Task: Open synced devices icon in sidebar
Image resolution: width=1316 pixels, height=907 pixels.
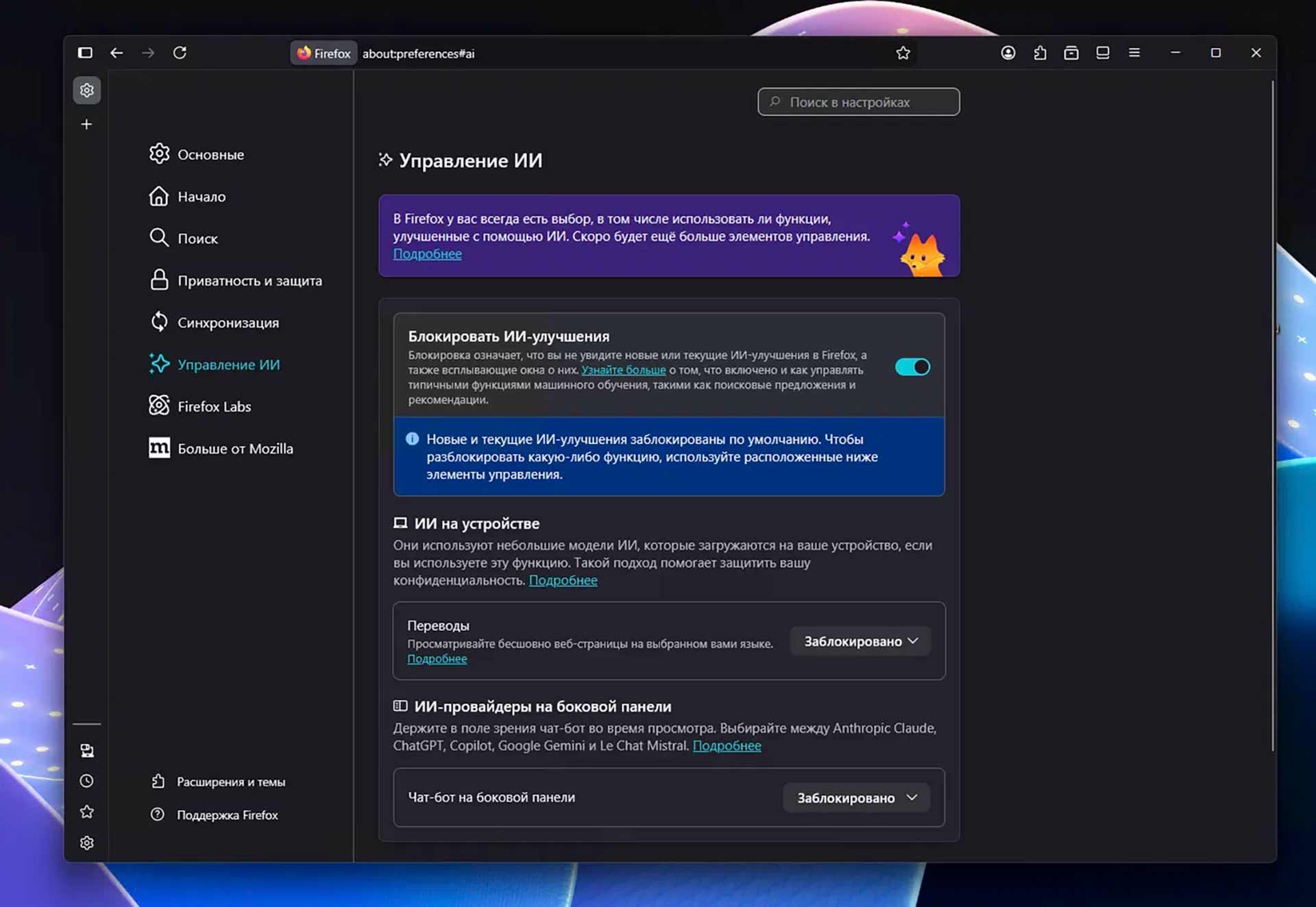Action: pyautogui.click(x=86, y=750)
